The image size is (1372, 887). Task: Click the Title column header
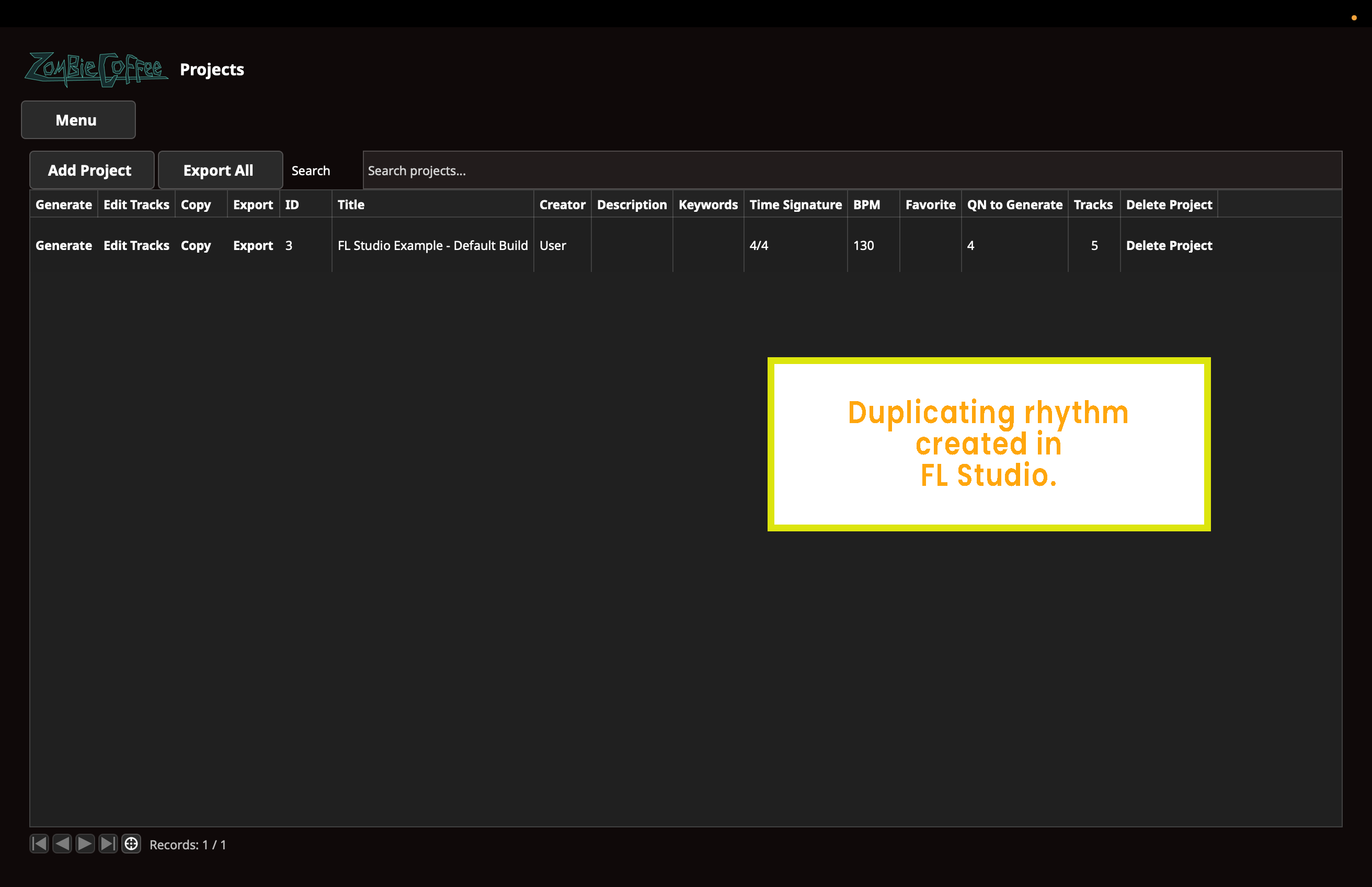(432, 204)
